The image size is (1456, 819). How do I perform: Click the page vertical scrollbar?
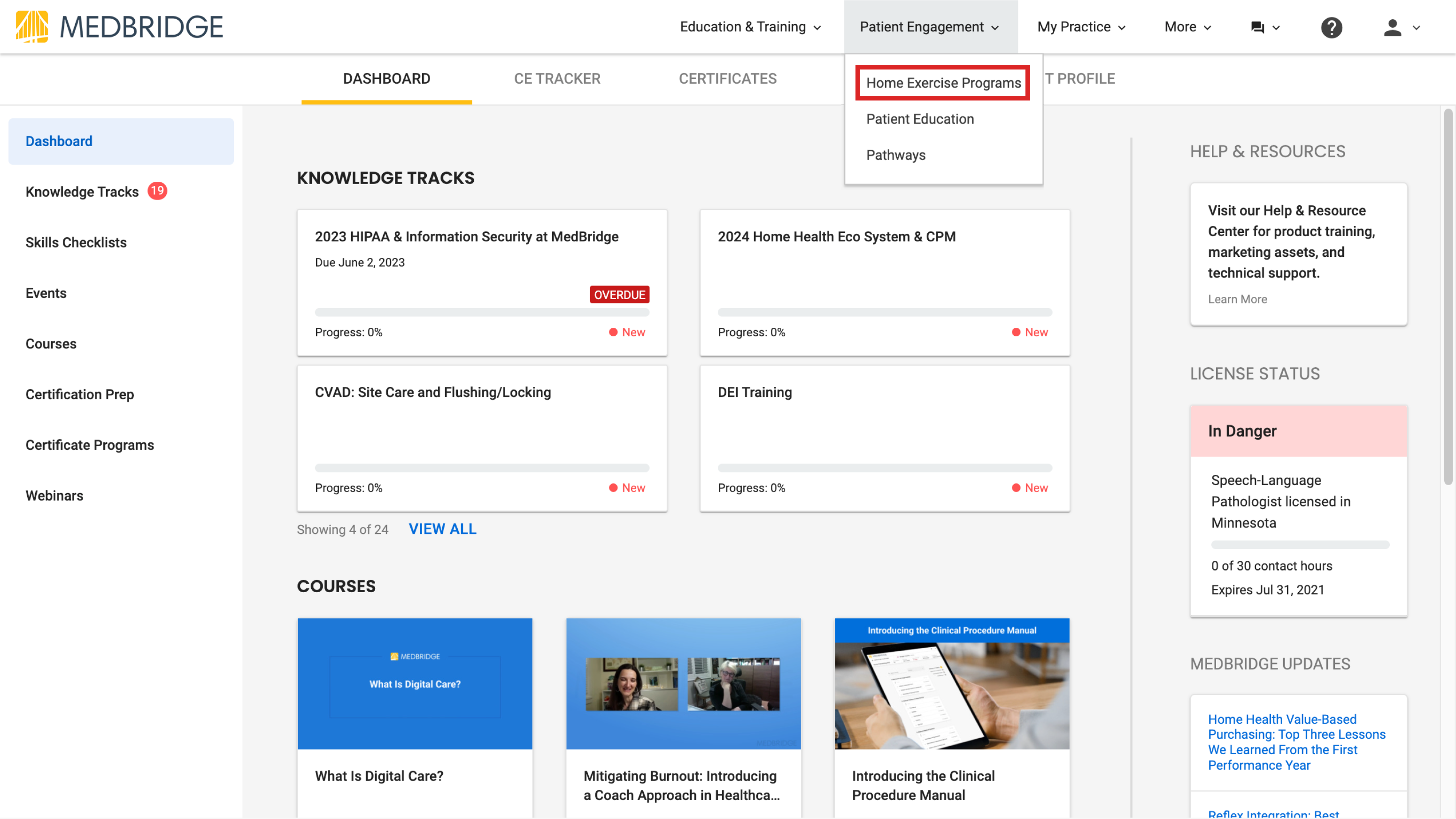[x=1447, y=297]
